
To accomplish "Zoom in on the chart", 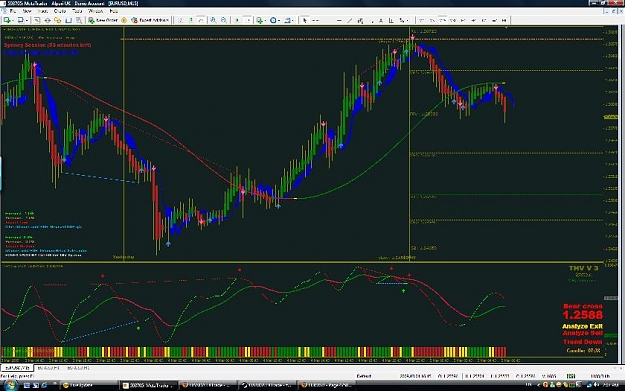I will click(x=214, y=20).
